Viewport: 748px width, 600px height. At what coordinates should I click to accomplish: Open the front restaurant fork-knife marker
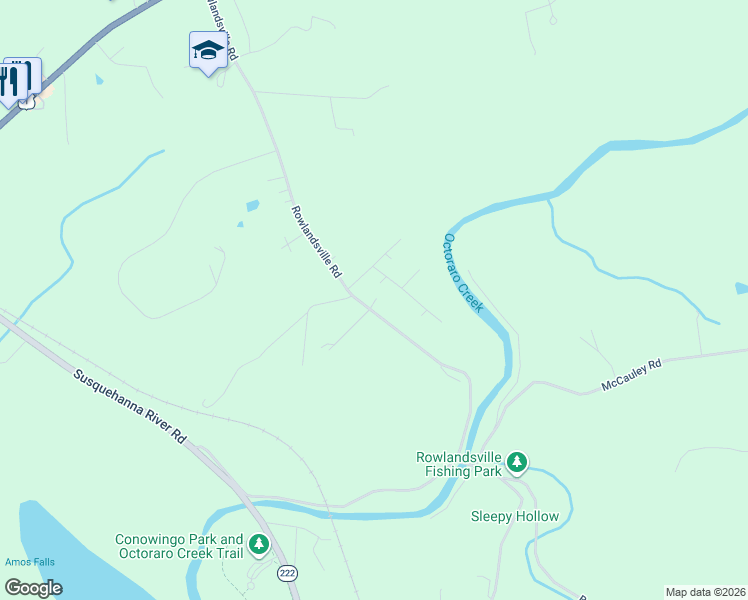[x=10, y=83]
